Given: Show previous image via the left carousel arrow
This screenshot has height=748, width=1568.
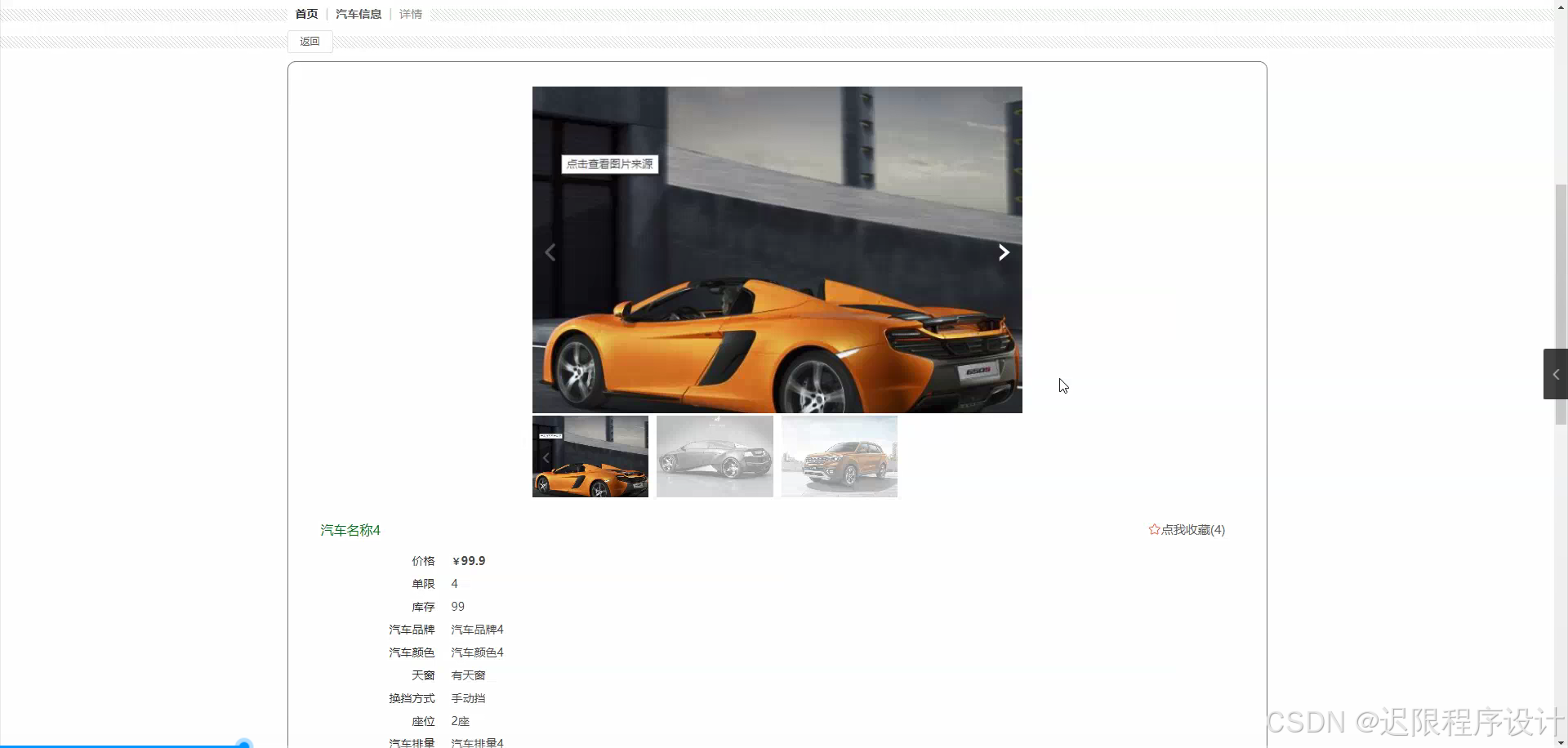Looking at the screenshot, I should point(550,252).
